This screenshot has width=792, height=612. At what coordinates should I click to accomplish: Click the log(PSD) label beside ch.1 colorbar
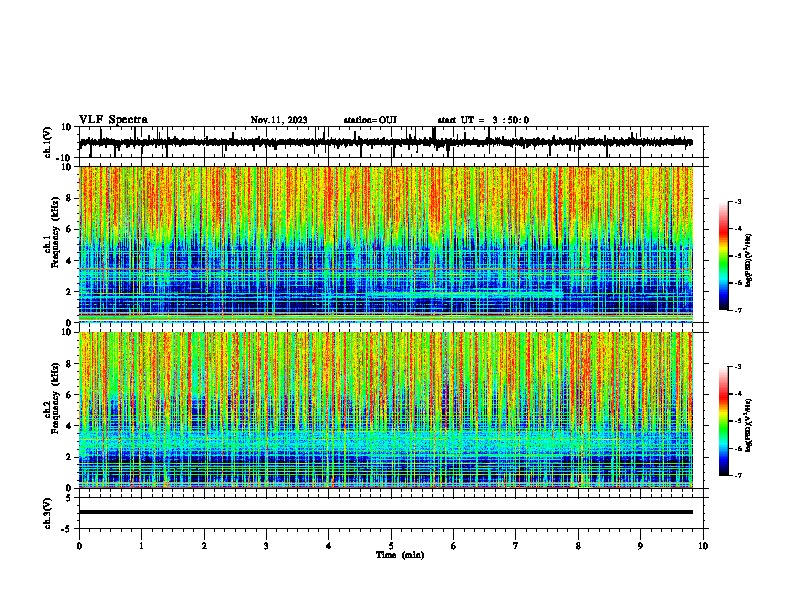[x=748, y=261]
